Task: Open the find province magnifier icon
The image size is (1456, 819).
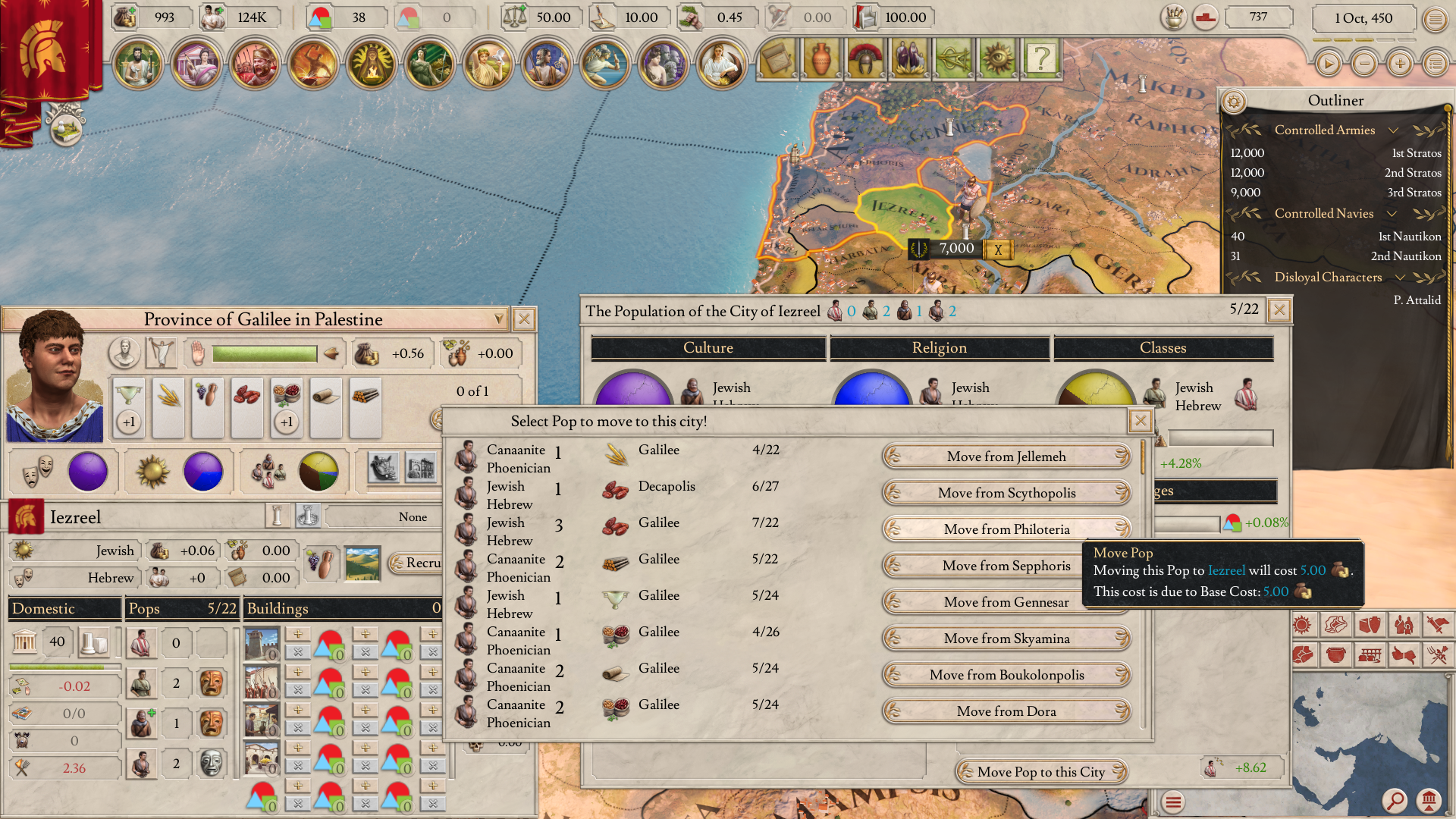Action: (x=1395, y=800)
